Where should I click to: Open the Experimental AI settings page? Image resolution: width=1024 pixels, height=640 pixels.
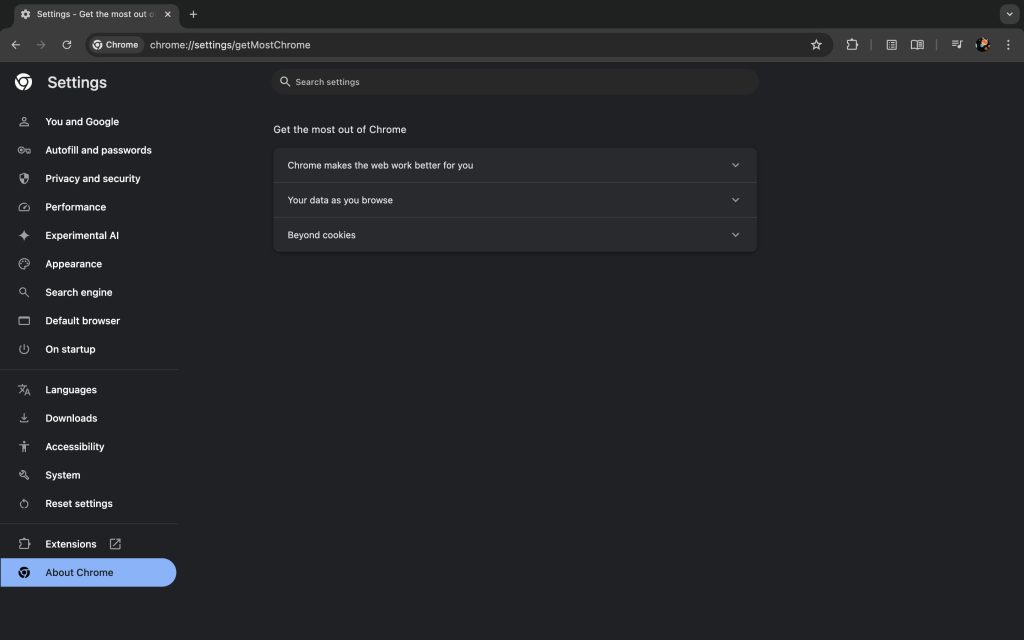(81, 236)
